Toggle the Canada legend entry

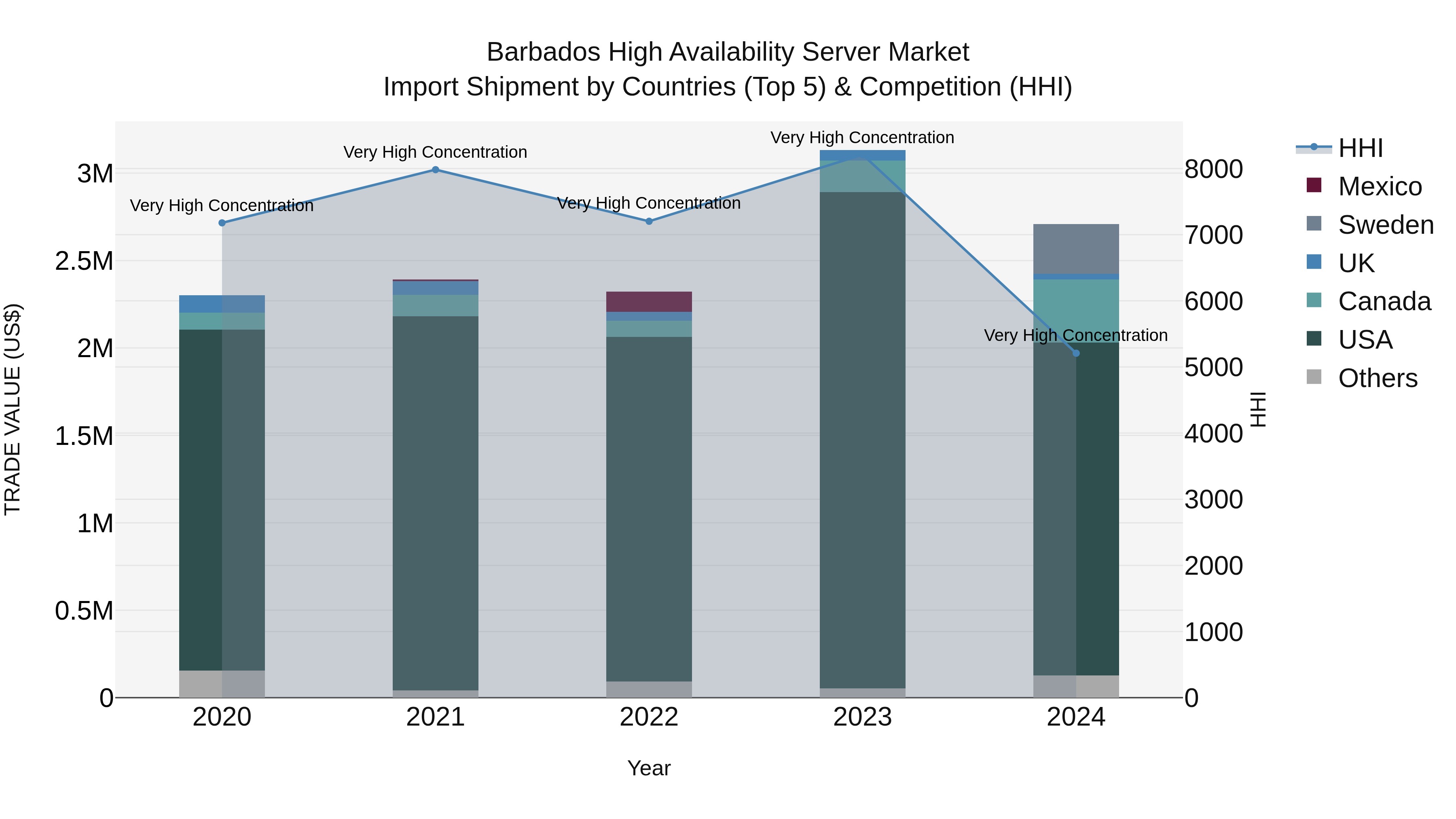click(x=1369, y=301)
